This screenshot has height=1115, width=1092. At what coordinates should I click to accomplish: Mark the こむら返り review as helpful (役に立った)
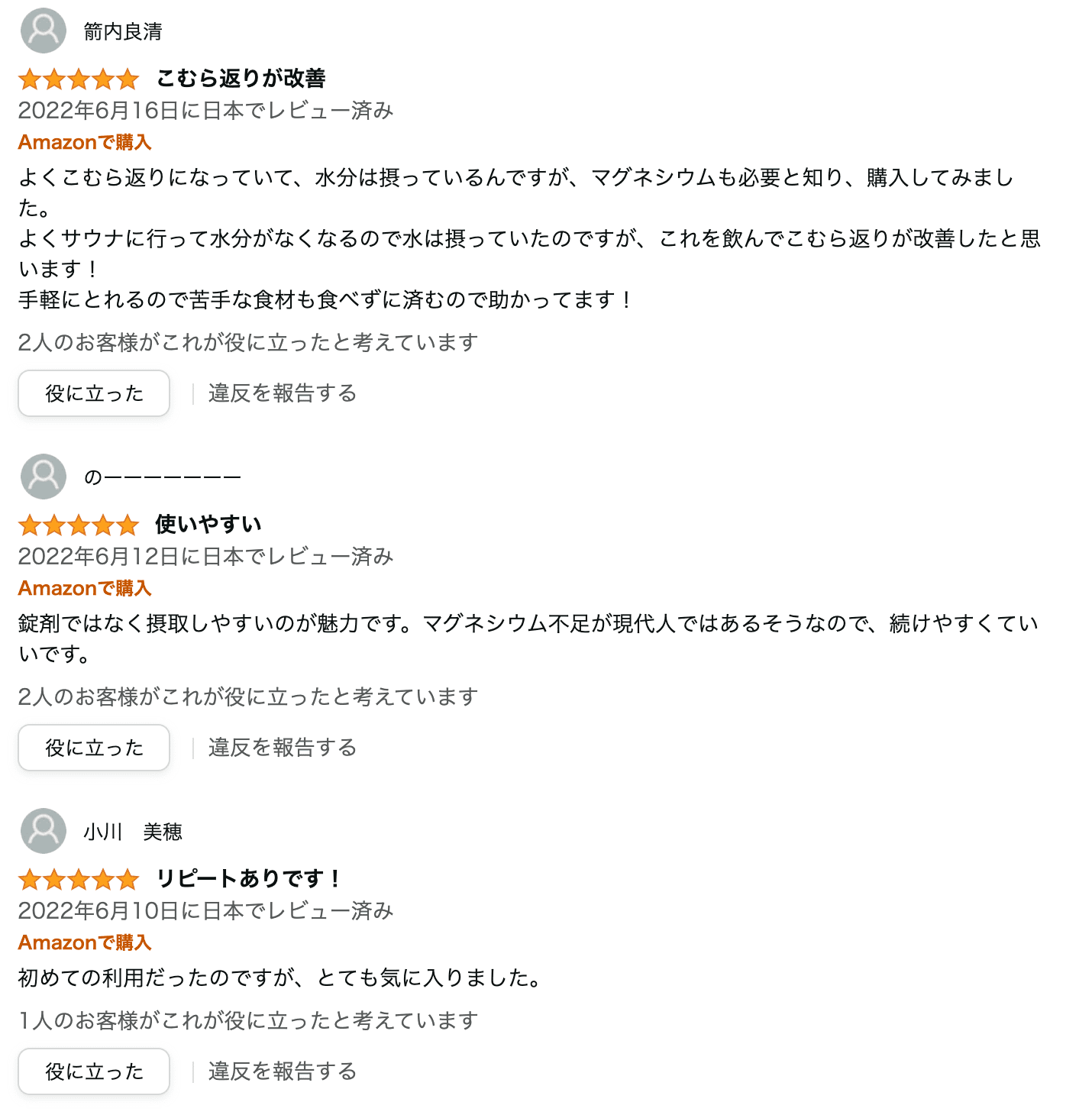click(94, 393)
